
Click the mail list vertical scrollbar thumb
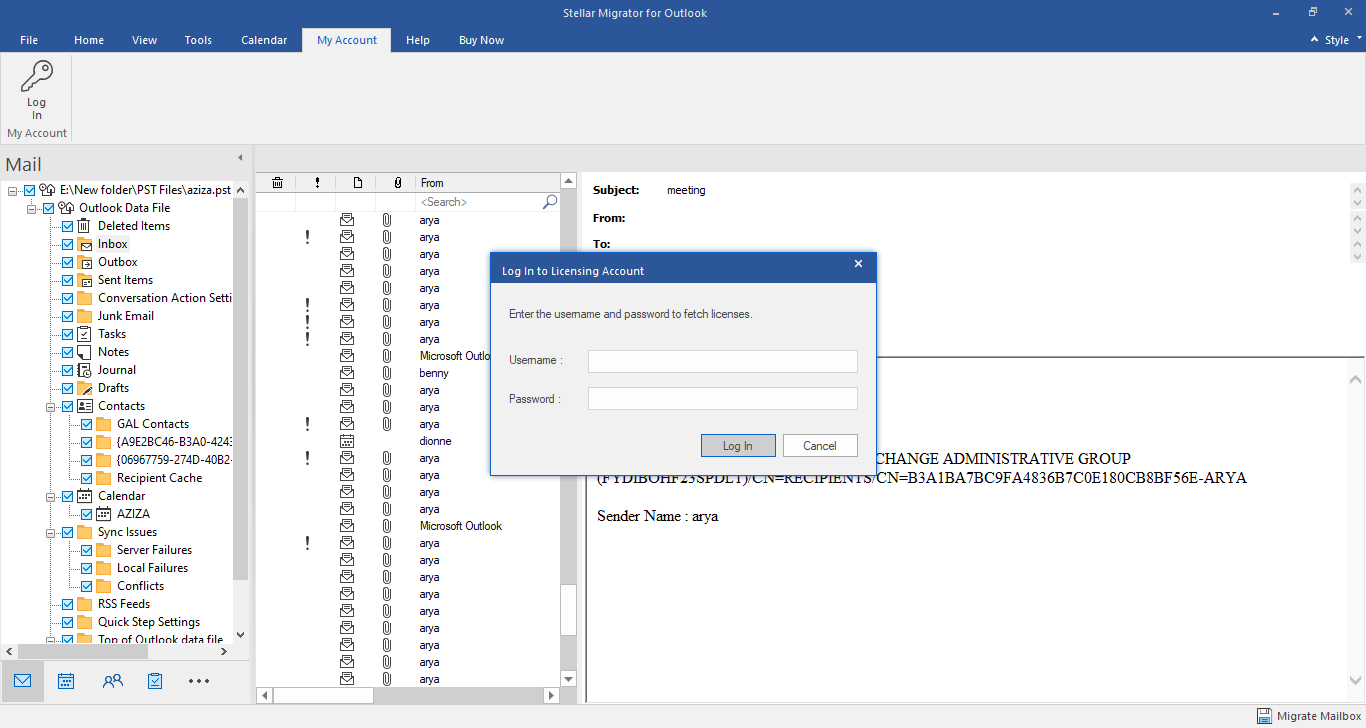pyautogui.click(x=569, y=609)
